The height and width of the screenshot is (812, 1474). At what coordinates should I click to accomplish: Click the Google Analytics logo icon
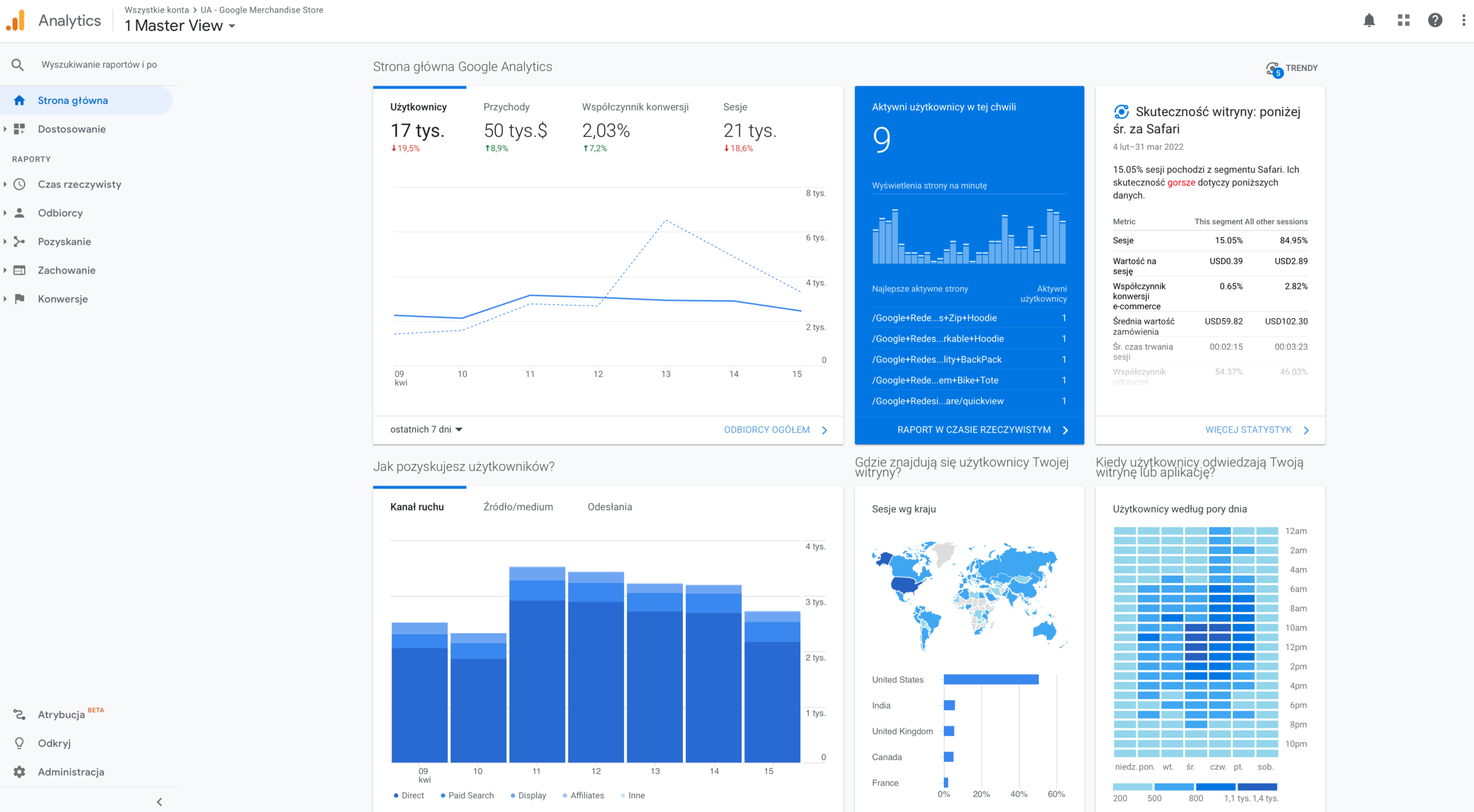click(16, 21)
